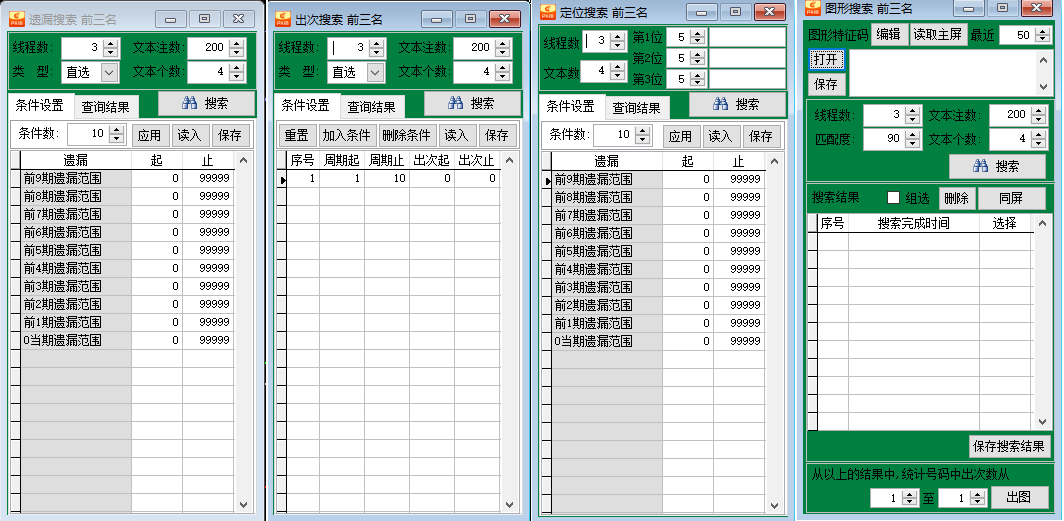Click 99999 cell of 前1期遗漏范围 in 遗漏搜索
This screenshot has height=521, width=1064.
(208, 322)
